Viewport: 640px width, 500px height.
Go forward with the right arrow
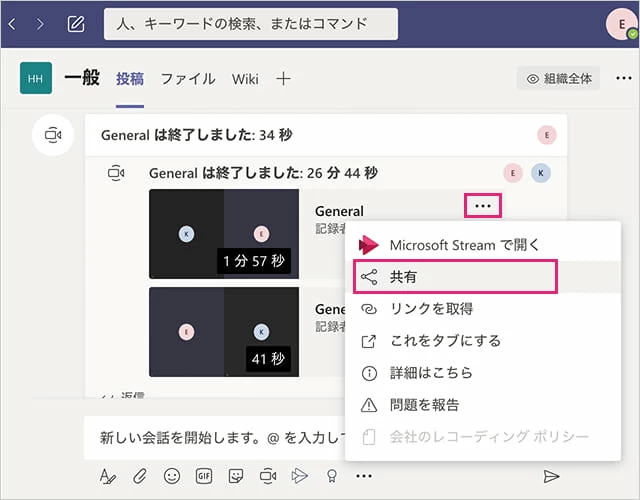[x=40, y=24]
